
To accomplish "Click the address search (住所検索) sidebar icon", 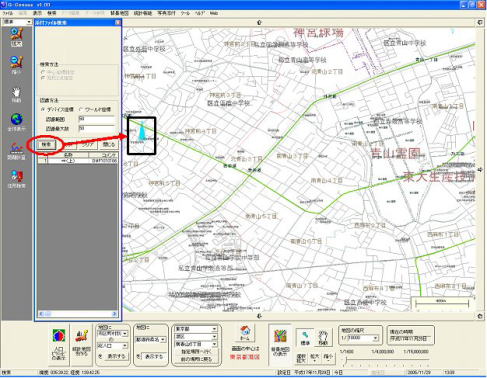I will pyautogui.click(x=16, y=179).
